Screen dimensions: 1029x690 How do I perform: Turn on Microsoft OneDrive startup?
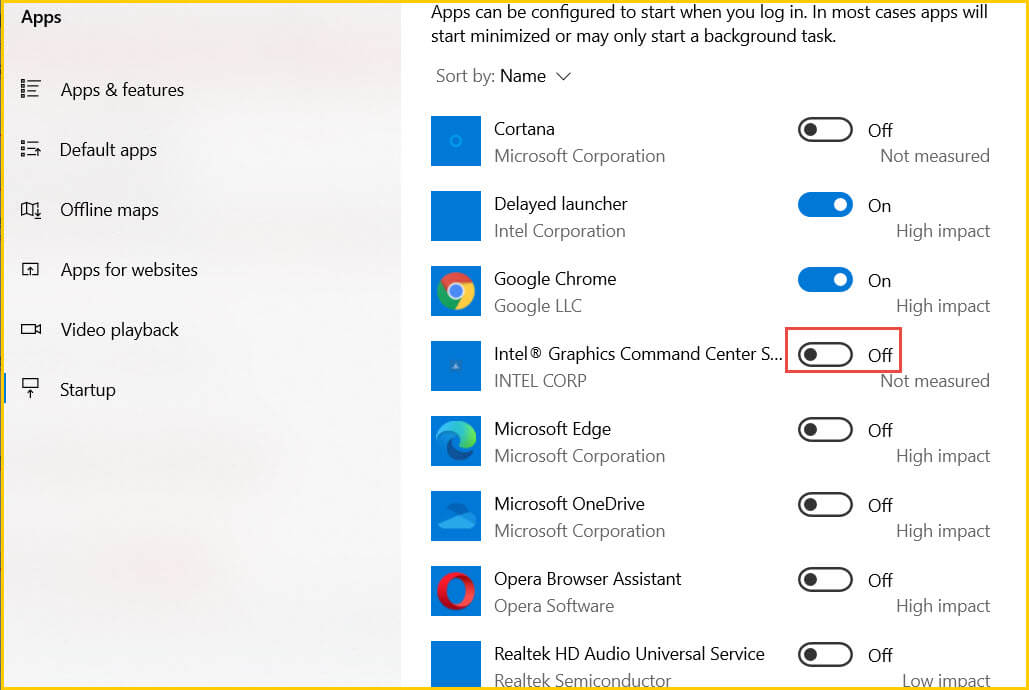pos(824,504)
